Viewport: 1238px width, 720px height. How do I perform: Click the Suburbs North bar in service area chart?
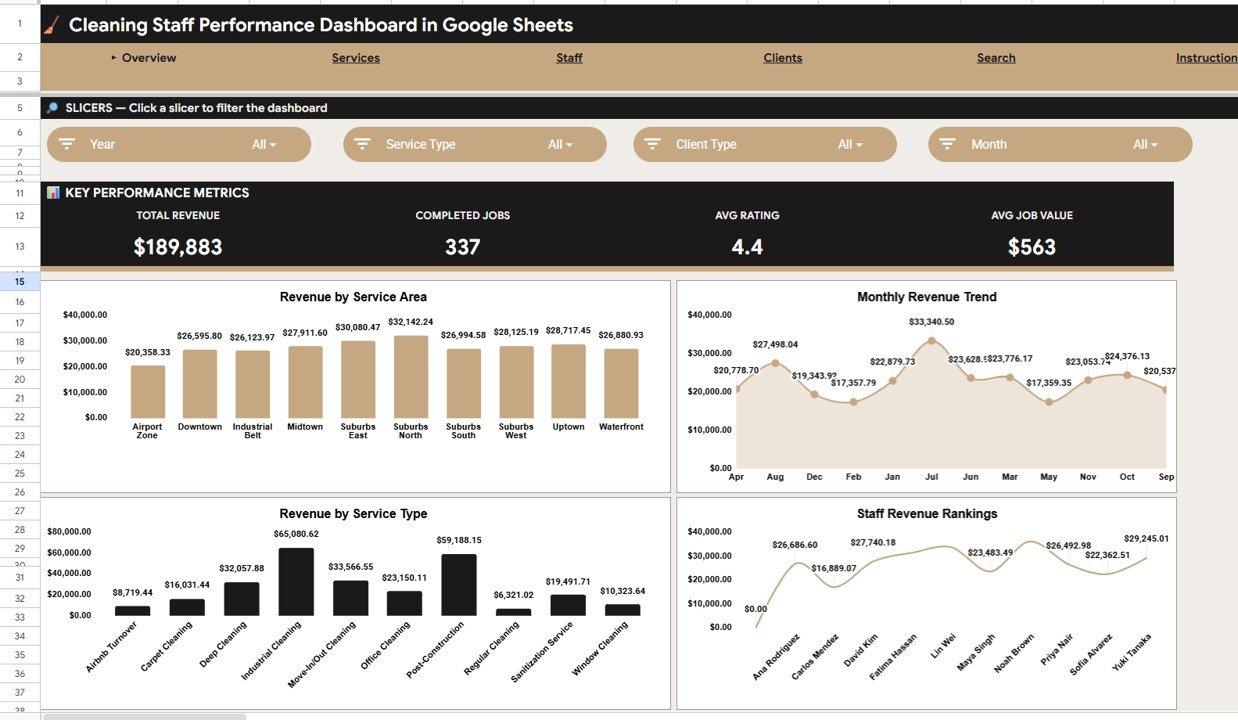pyautogui.click(x=411, y=377)
